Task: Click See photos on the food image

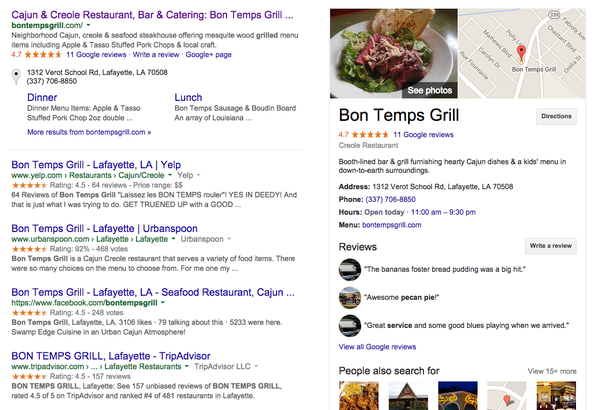Action: 429,90
